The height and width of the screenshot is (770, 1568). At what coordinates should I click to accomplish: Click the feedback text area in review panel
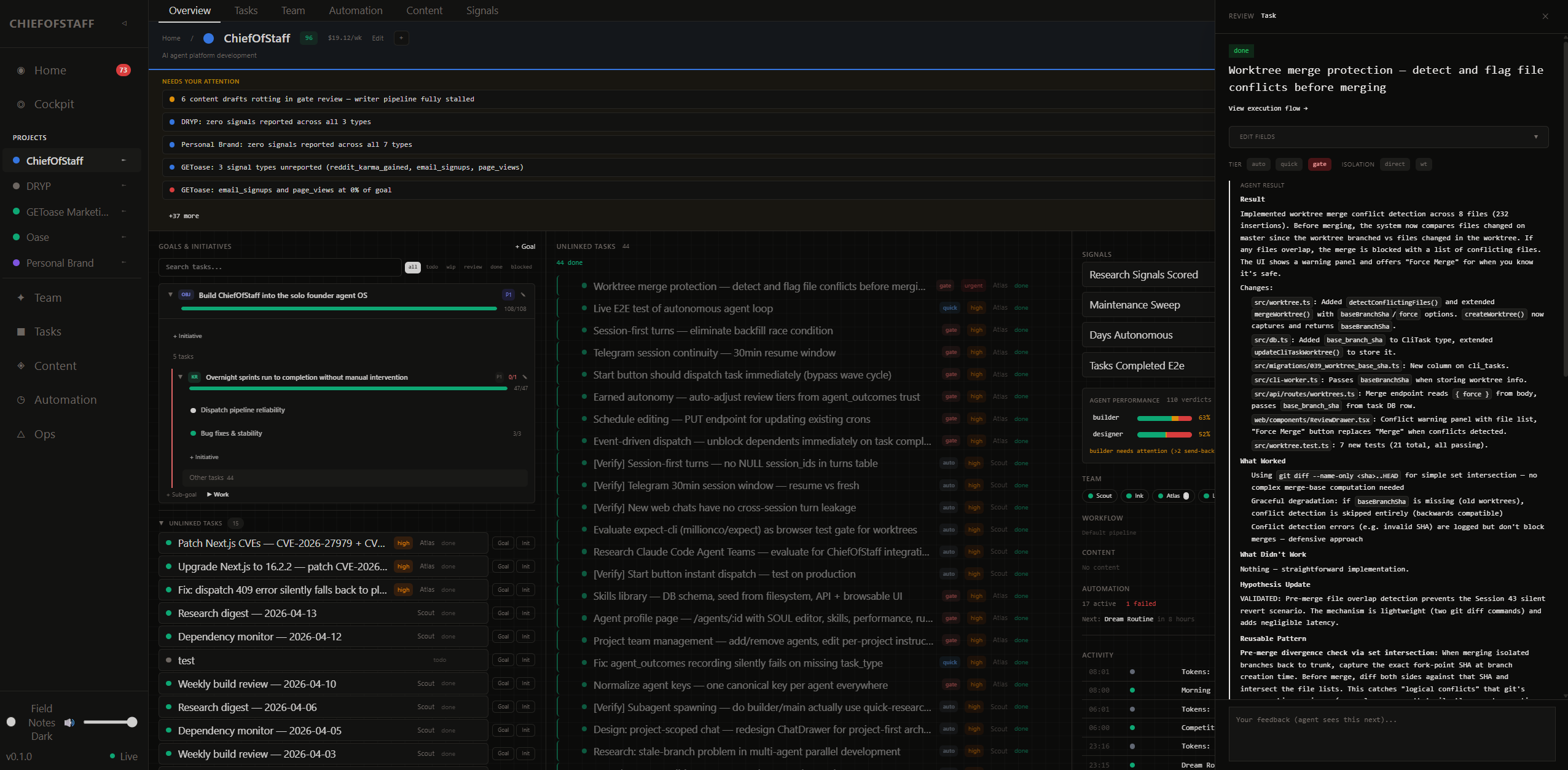[x=1391, y=734]
